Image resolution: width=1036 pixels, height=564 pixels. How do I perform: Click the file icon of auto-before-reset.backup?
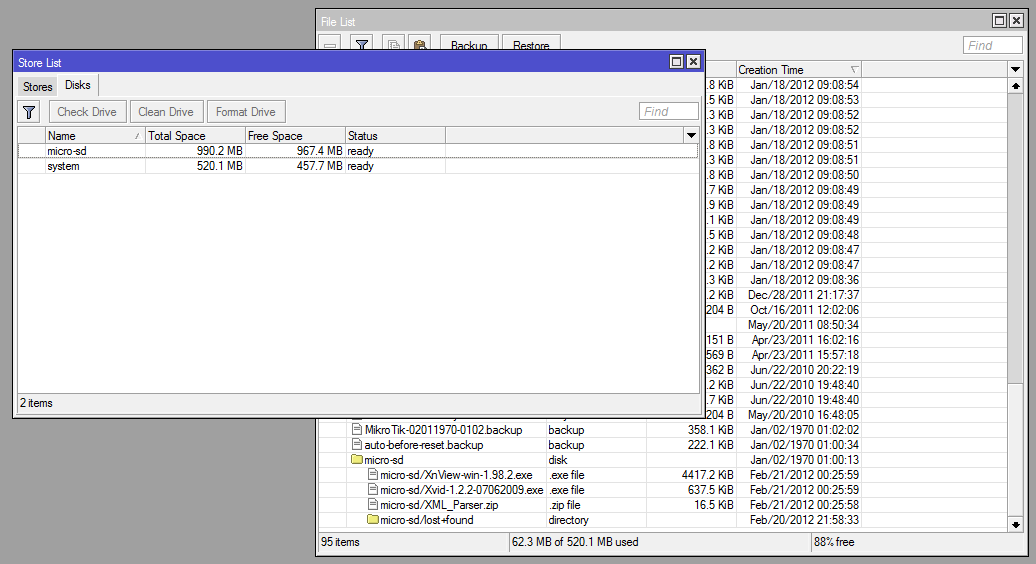click(357, 444)
